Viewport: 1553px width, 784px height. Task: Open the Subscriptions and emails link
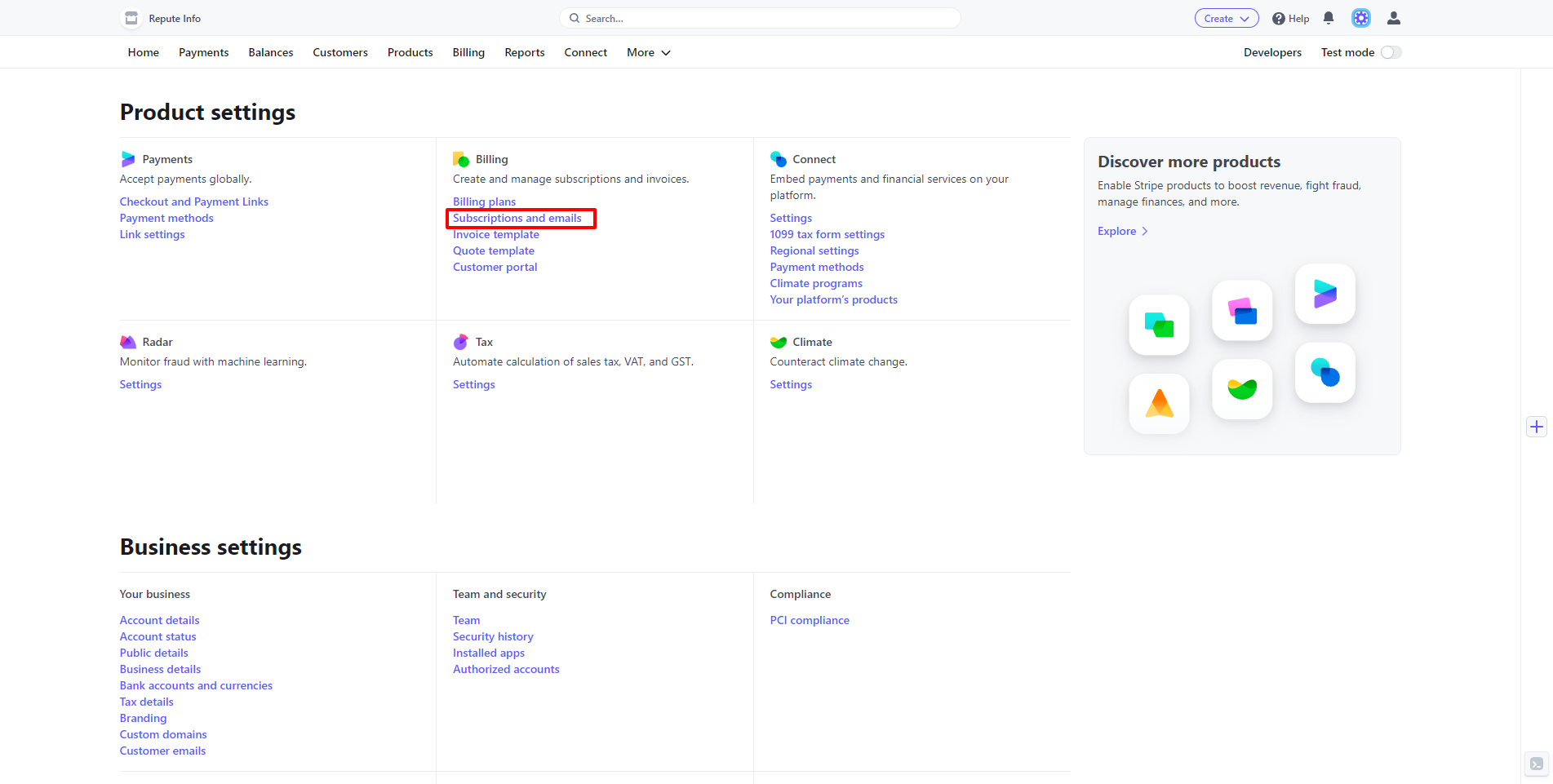pos(518,218)
